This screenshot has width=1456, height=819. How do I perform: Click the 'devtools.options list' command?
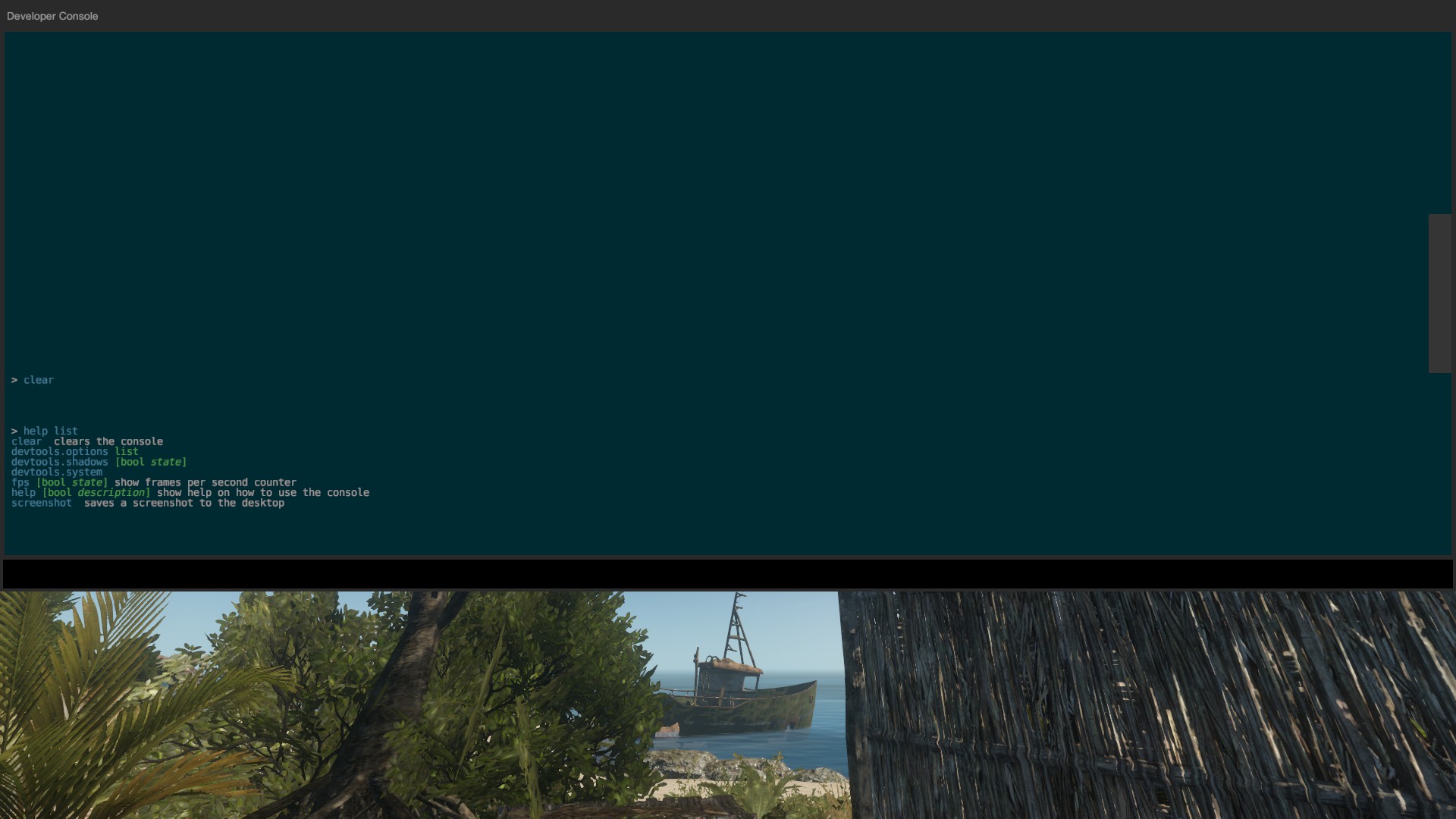point(74,451)
